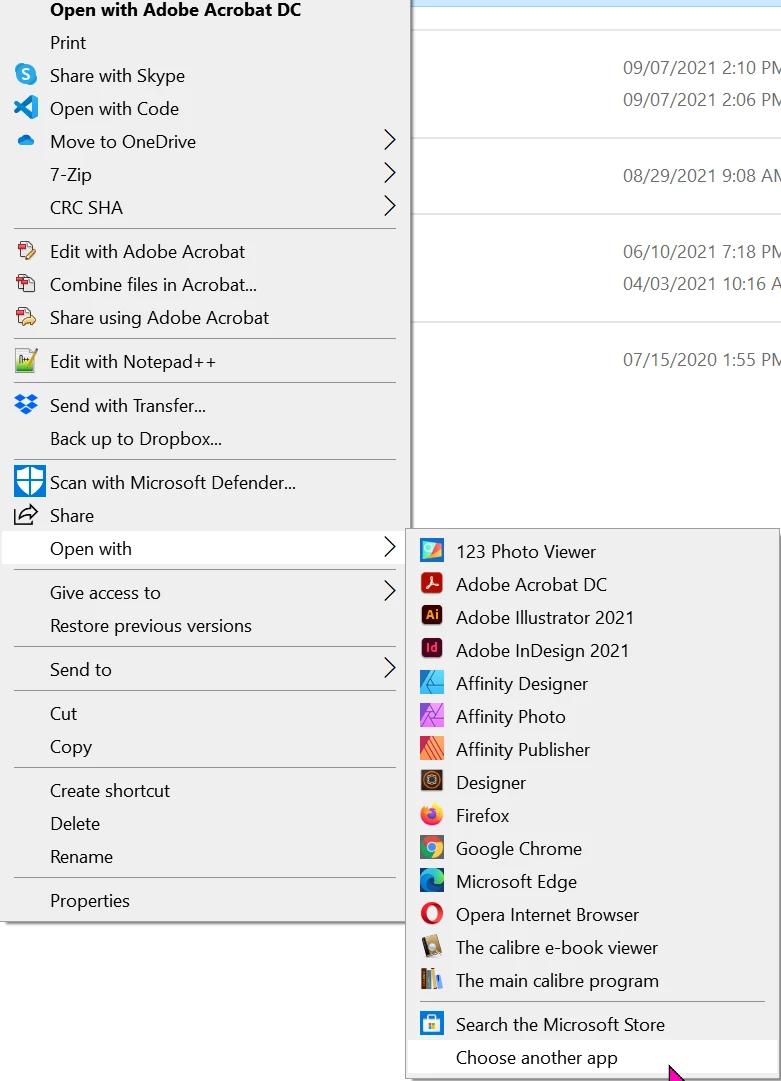Choose Search the Microsoft Store text
Viewport: 781px width, 1081px height.
pyautogui.click(x=560, y=1025)
